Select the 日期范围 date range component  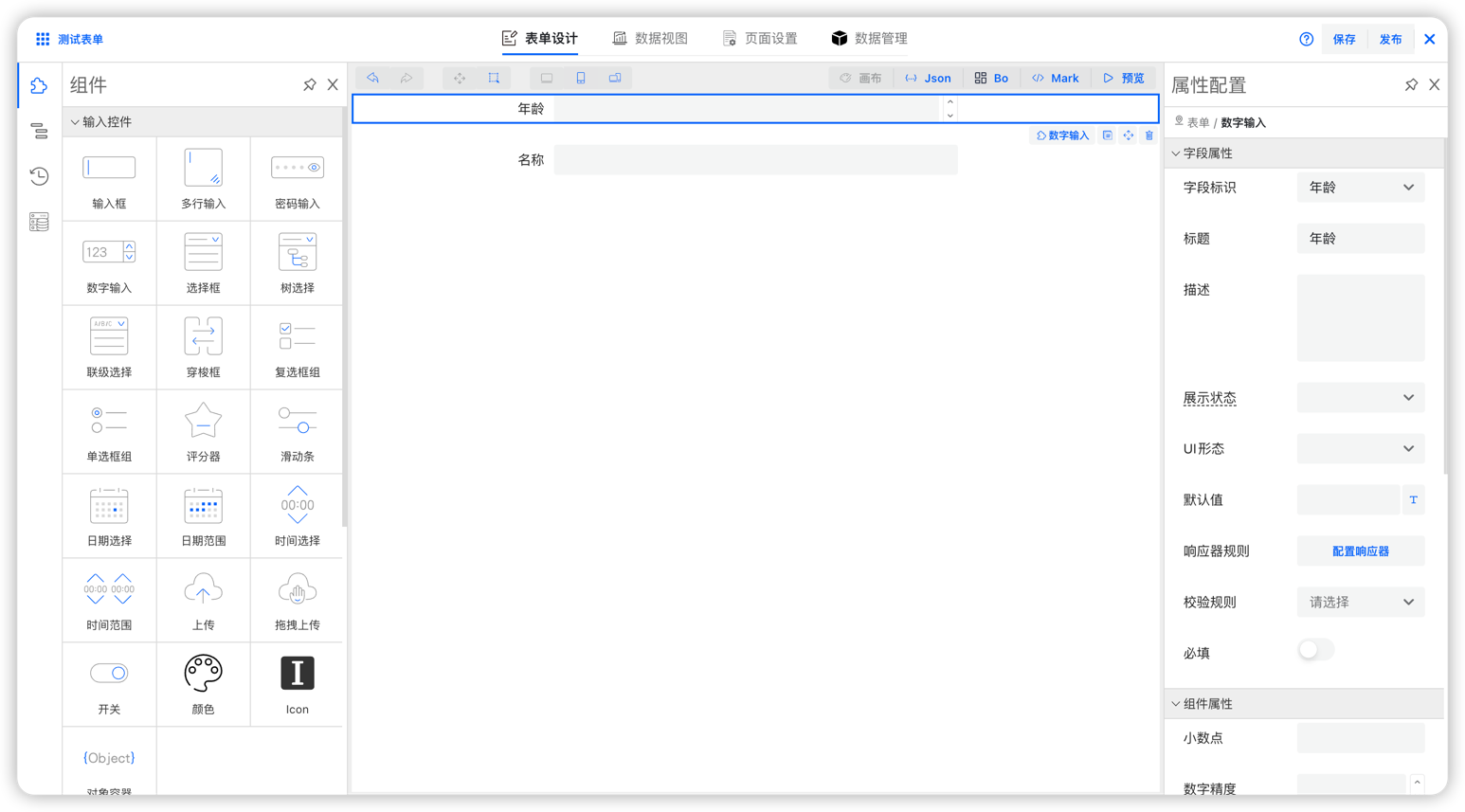(203, 516)
